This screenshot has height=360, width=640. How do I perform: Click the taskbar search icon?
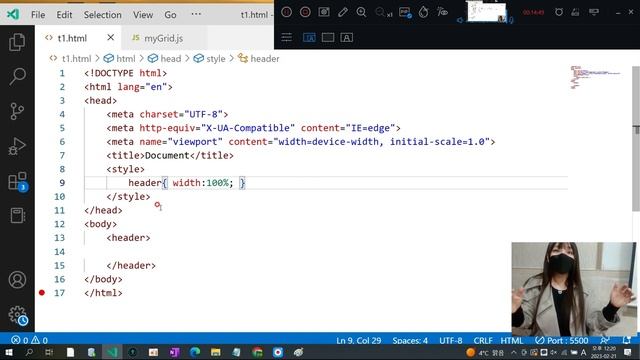tap(29, 352)
